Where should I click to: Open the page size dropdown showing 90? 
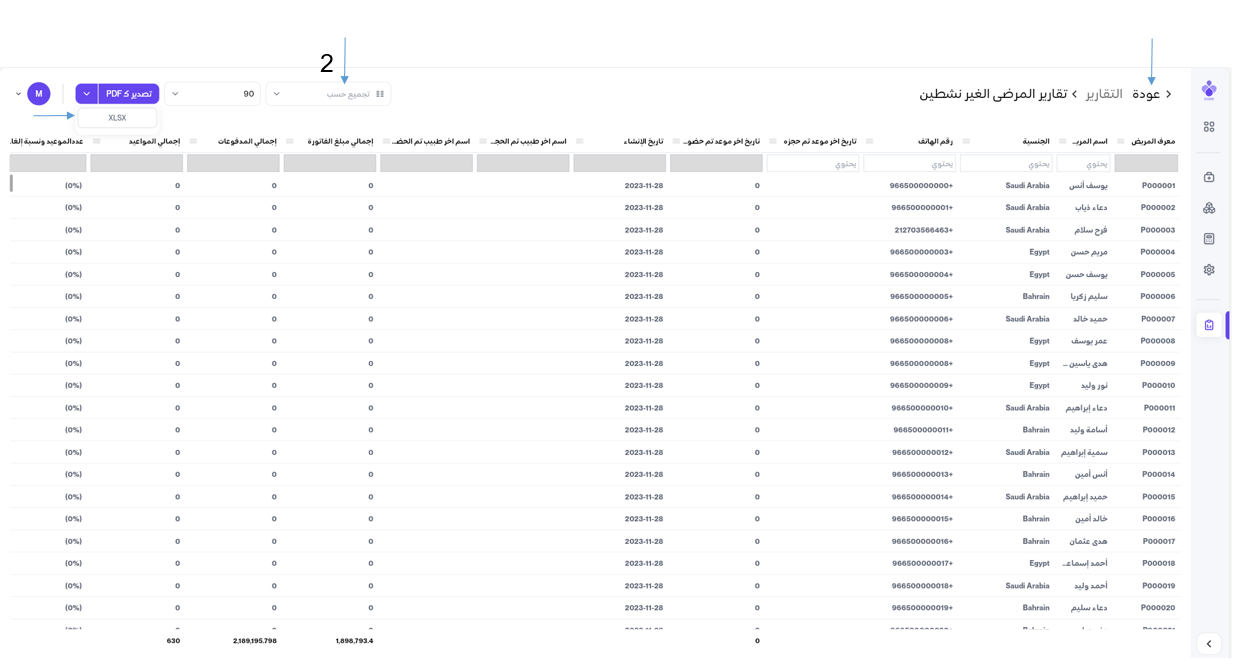click(x=212, y=94)
